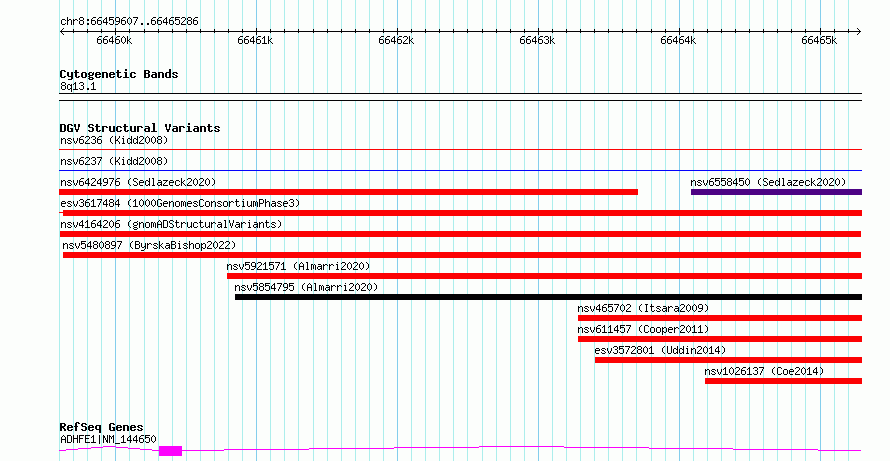Select the right arrow end of ruler
Image resolution: width=890 pixels, height=461 pixels.
pyautogui.click(x=858, y=32)
